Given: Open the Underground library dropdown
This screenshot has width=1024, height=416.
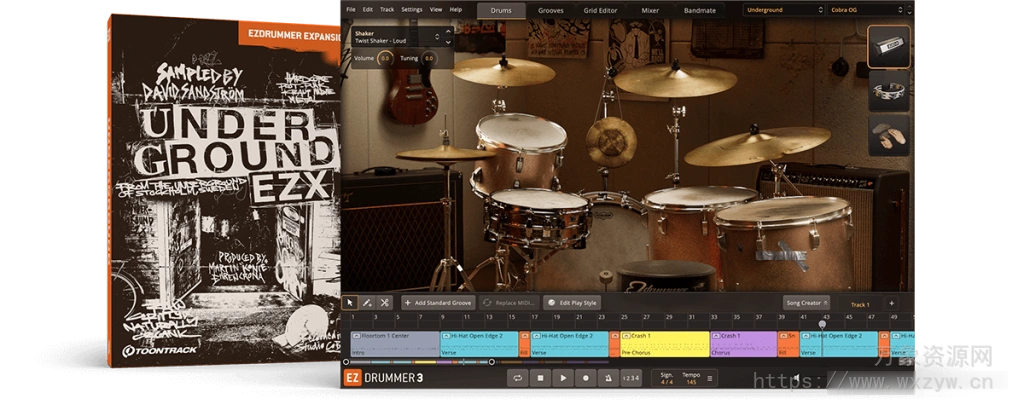Looking at the screenshot, I should pyautogui.click(x=784, y=10).
